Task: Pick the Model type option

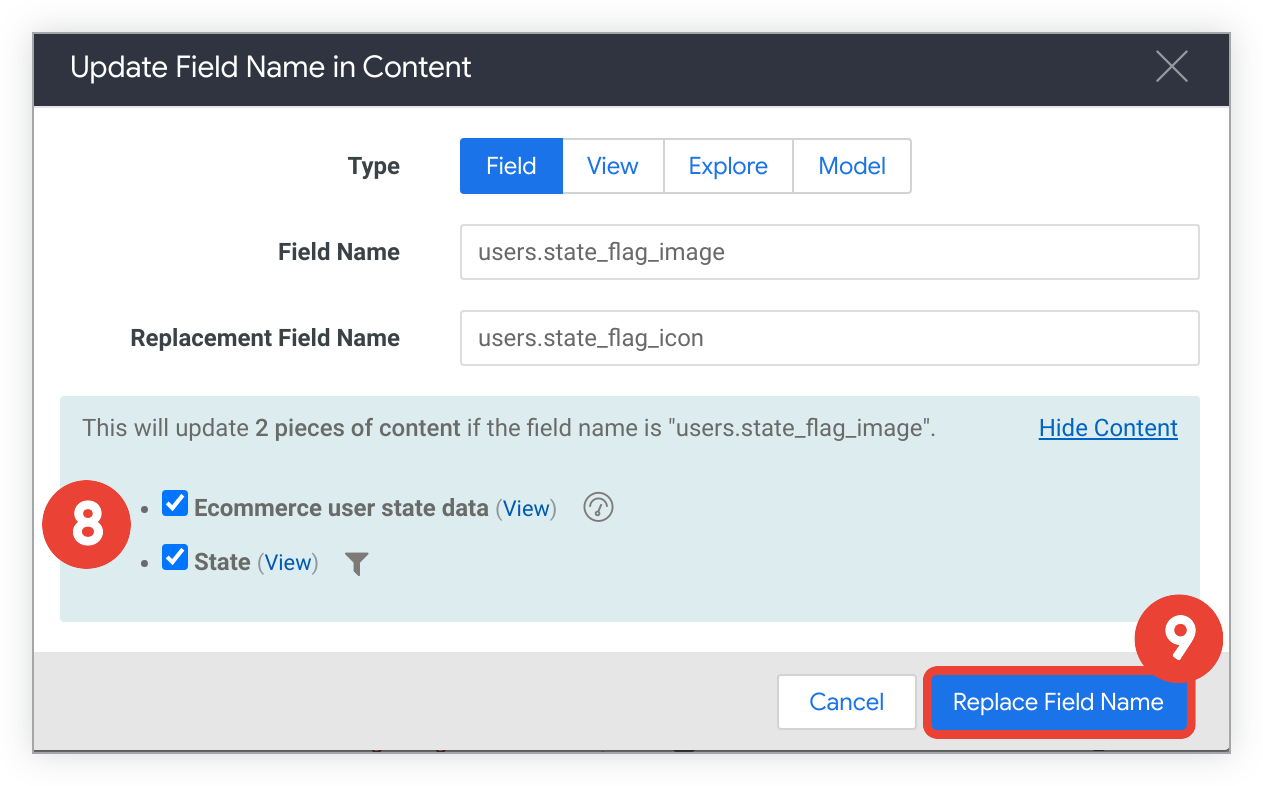Action: pyautogui.click(x=852, y=166)
